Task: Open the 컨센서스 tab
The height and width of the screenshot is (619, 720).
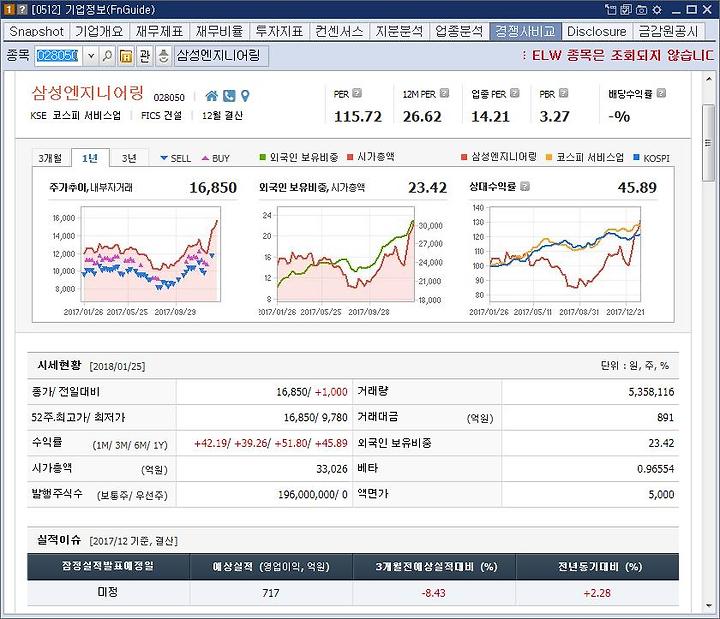Action: [x=339, y=31]
